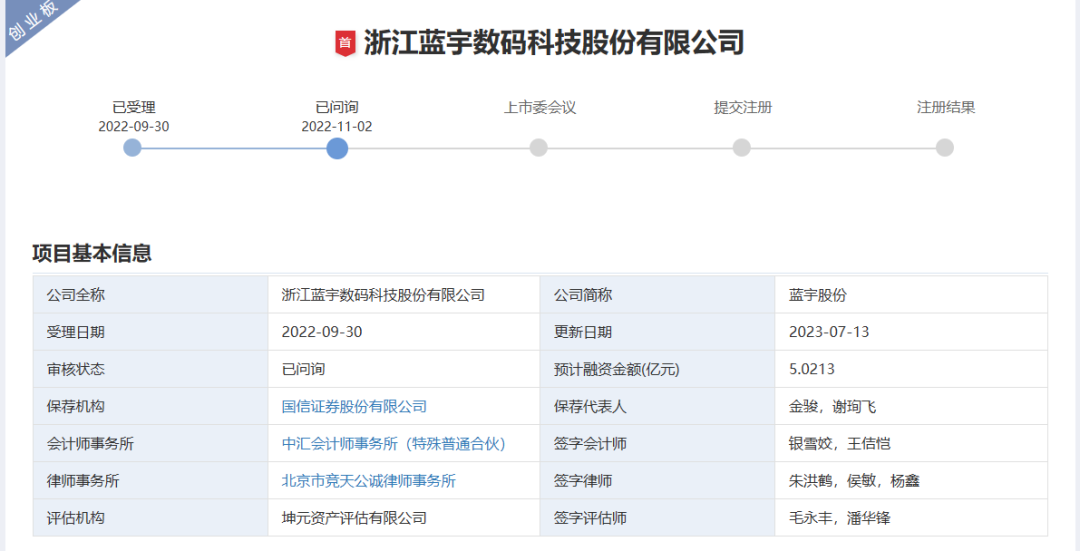Click the 律师事务所 label cell
Image resolution: width=1080 pixels, height=551 pixels.
pyautogui.click(x=150, y=481)
